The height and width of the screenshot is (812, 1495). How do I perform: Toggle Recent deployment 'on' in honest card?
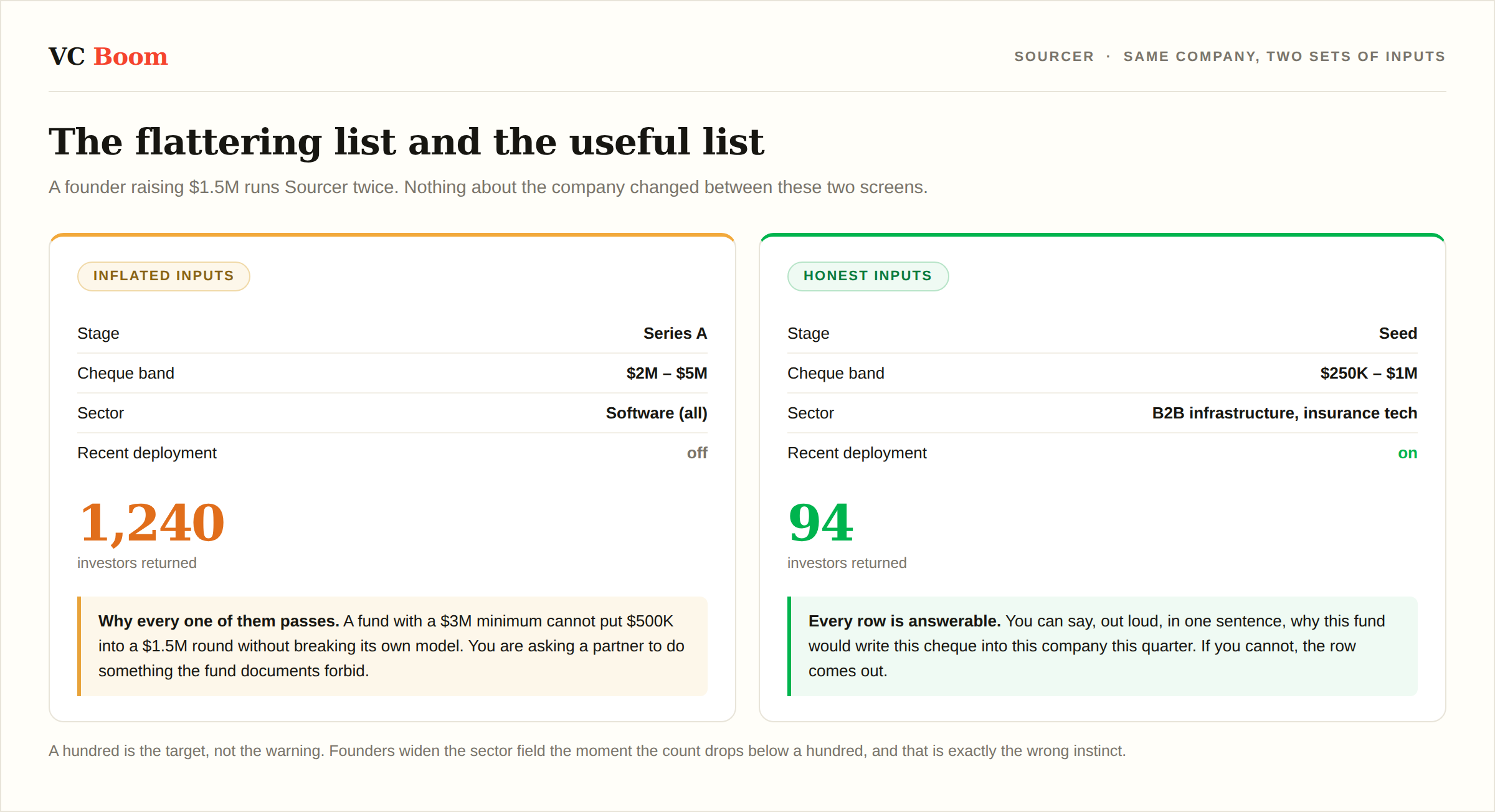click(x=1407, y=453)
